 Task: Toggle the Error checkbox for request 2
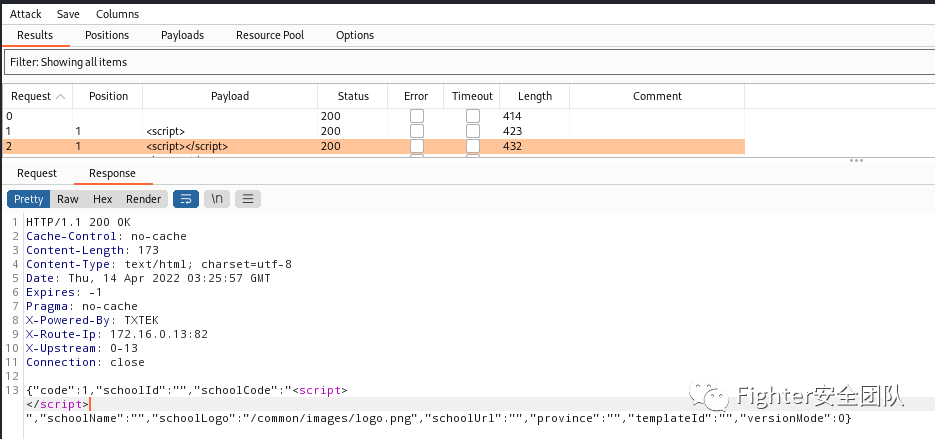coord(416,146)
